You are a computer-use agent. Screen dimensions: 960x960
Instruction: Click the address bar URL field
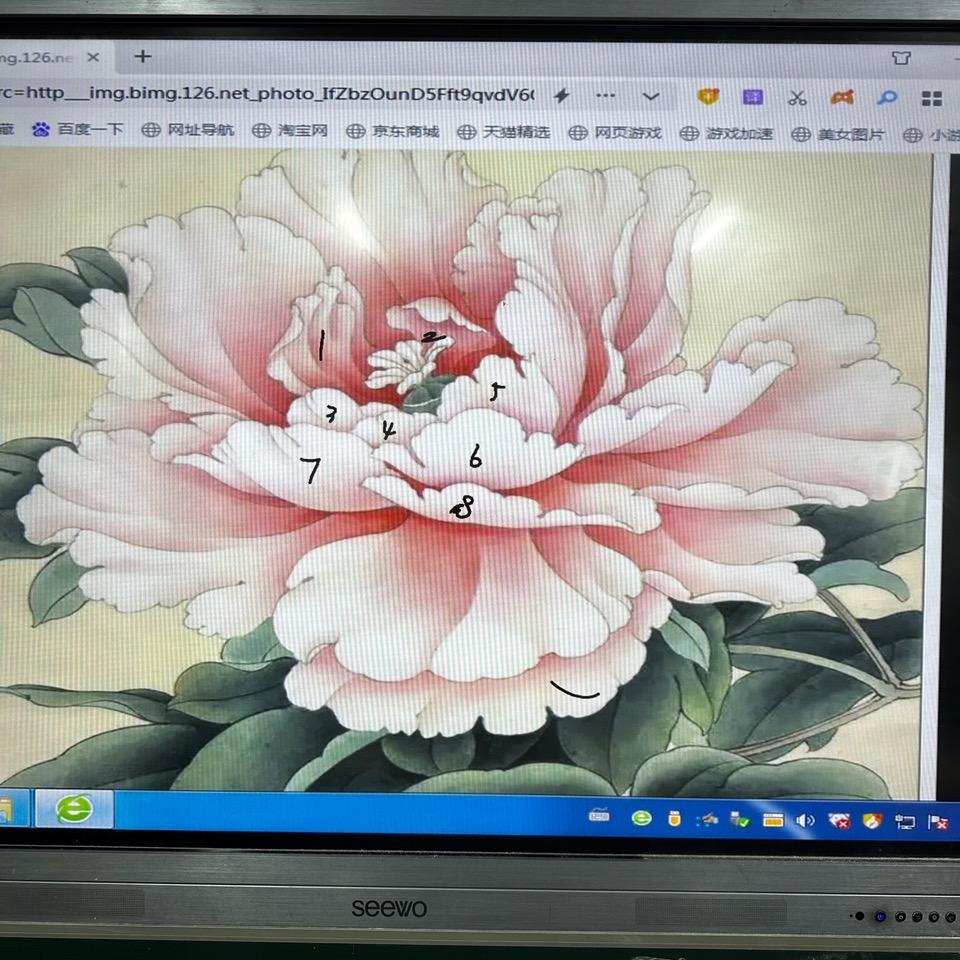(x=270, y=95)
